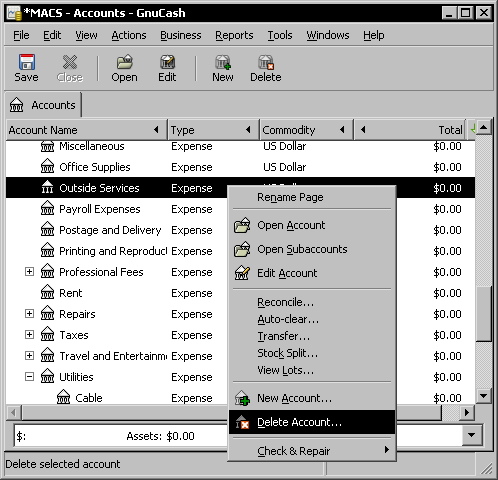The width and height of the screenshot is (498, 480).
Task: Click the Payroll Expenses account icon
Action: (x=47, y=209)
